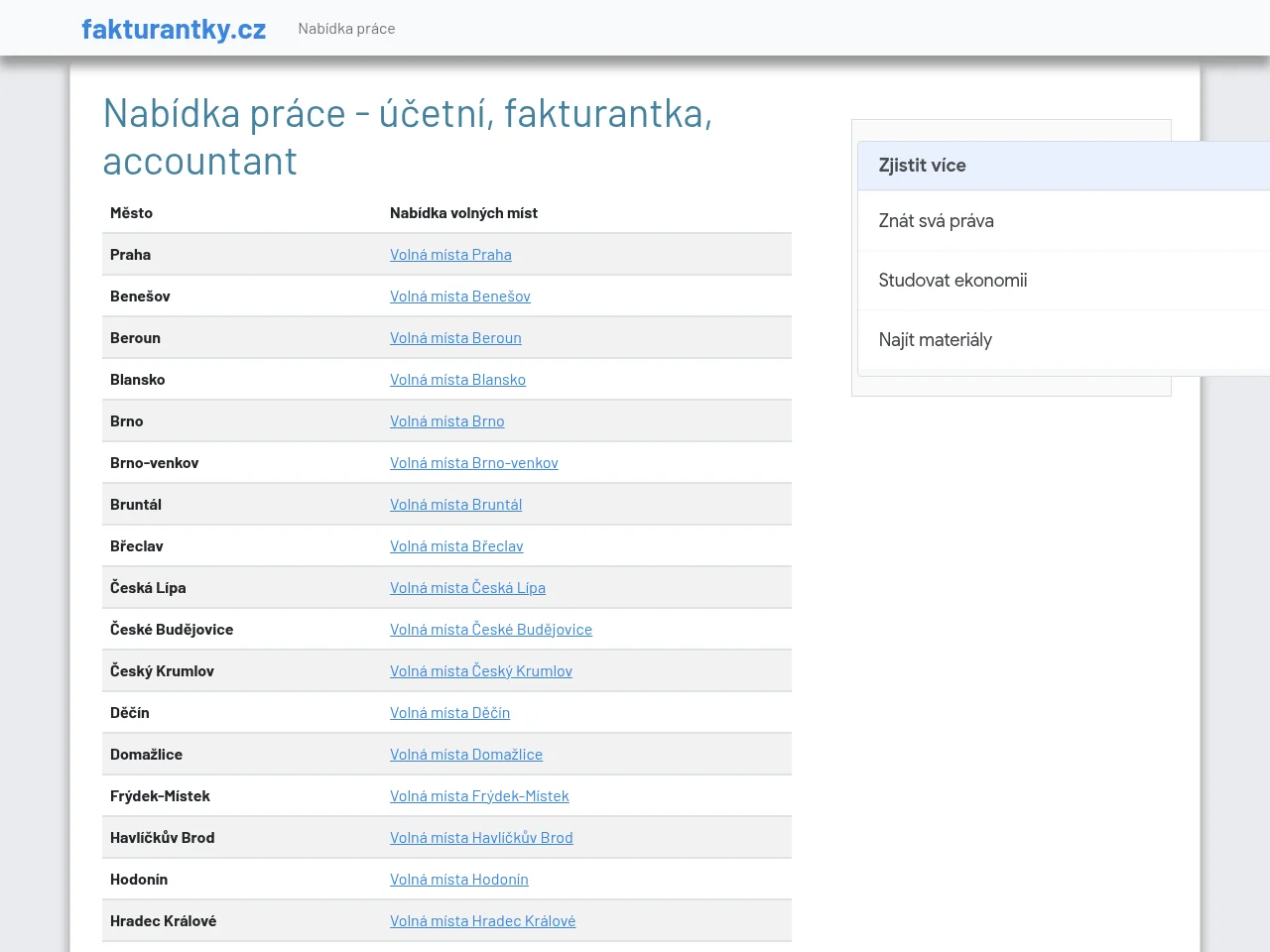Select the Najít materiály ad item
The image size is (1270, 952).
click(1064, 340)
